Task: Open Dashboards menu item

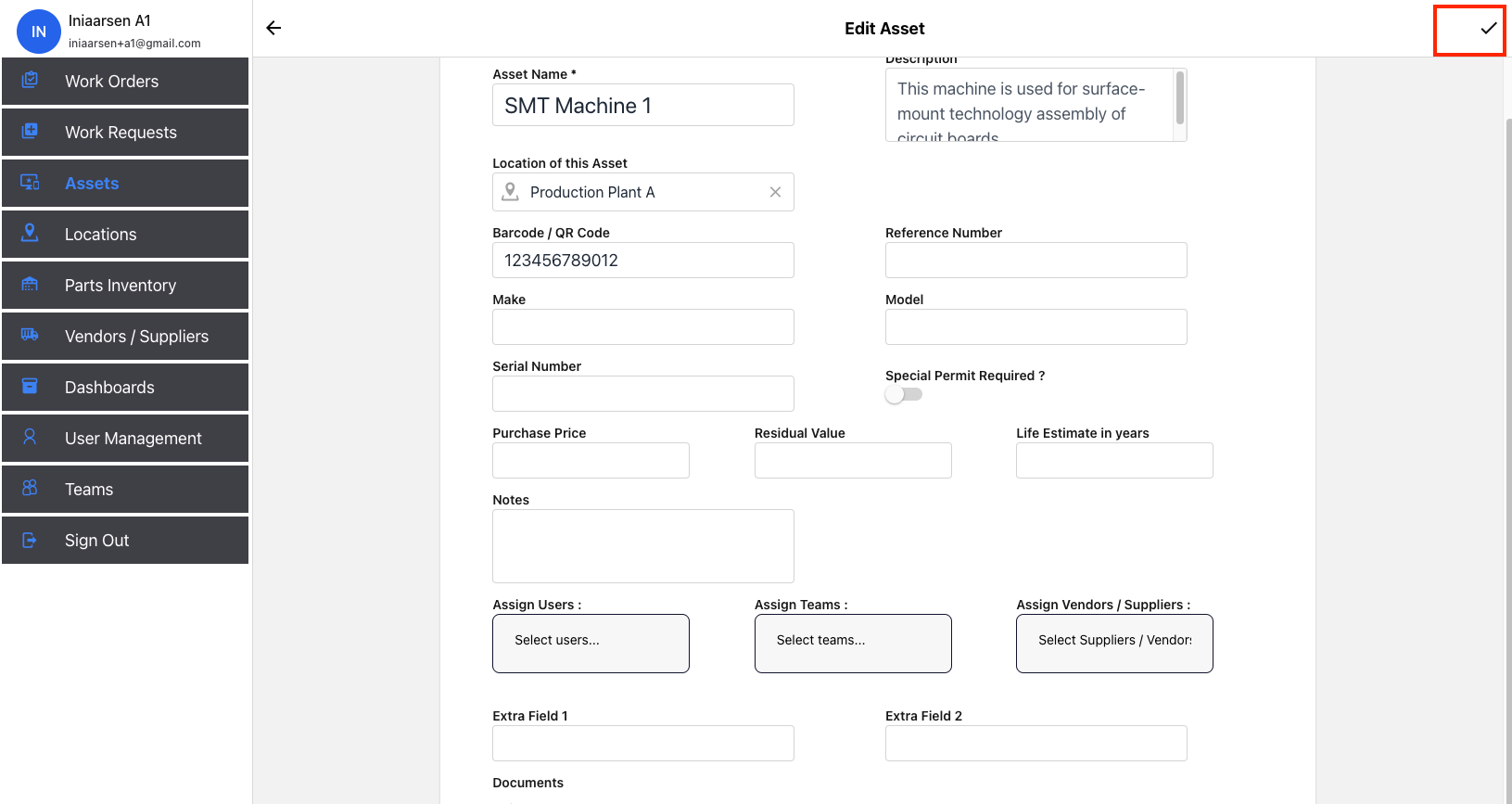Action: [125, 387]
